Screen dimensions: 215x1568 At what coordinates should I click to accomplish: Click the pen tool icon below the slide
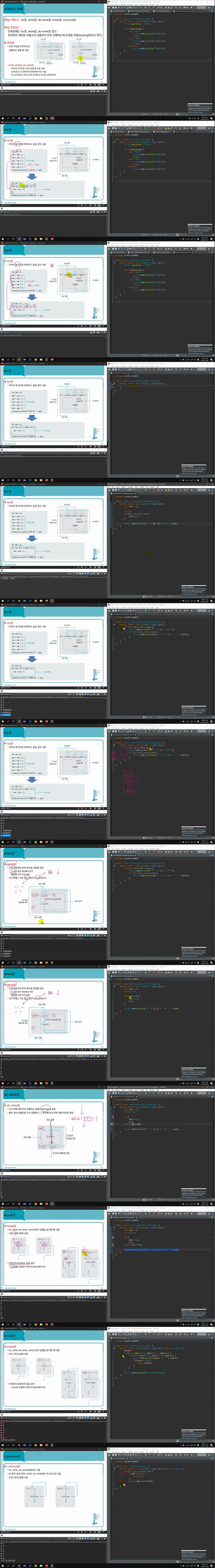82,85
